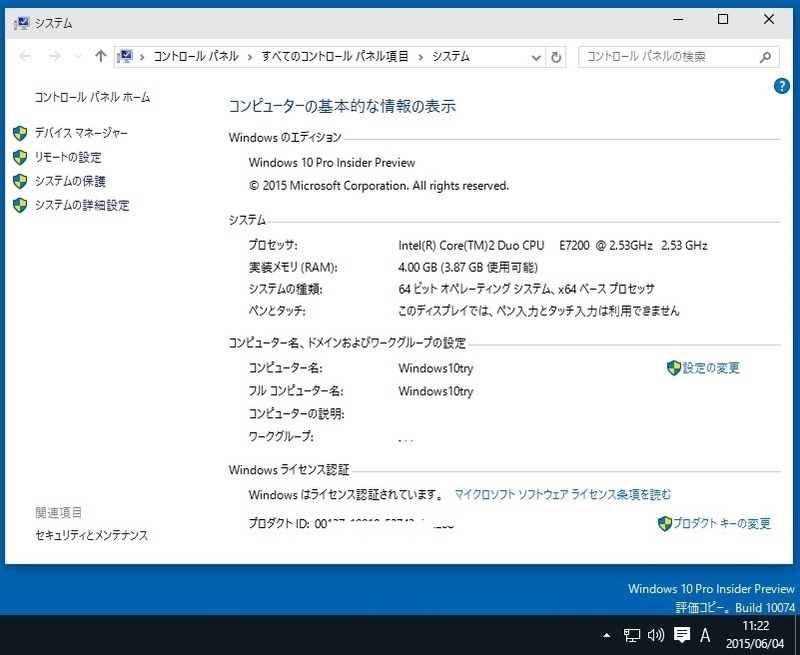Viewport: 800px width, 655px height.
Task: Open リモートの設定 remote settings link
Action: point(68,157)
